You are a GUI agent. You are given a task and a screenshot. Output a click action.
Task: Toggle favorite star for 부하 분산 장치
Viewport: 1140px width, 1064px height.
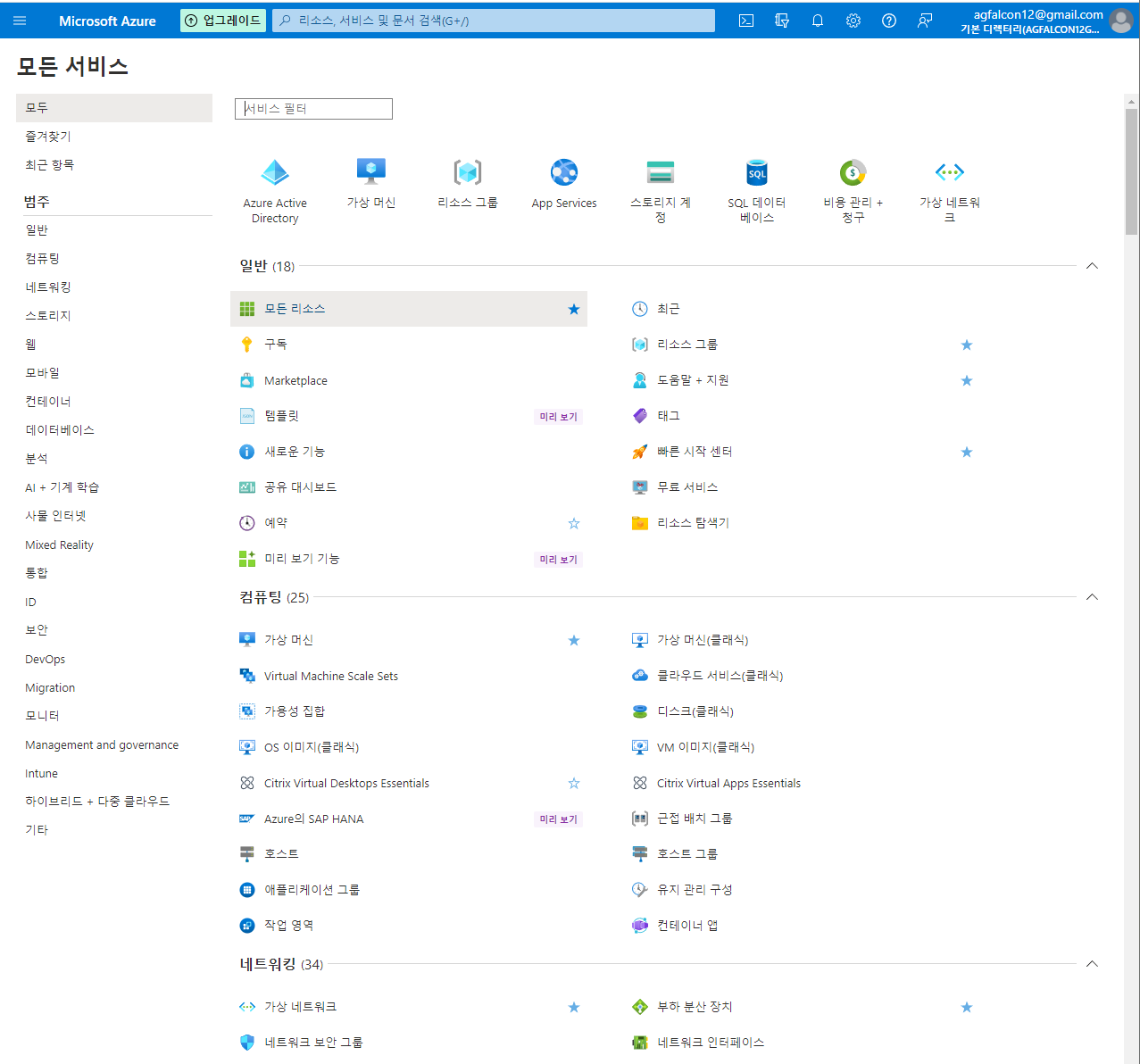967,1007
